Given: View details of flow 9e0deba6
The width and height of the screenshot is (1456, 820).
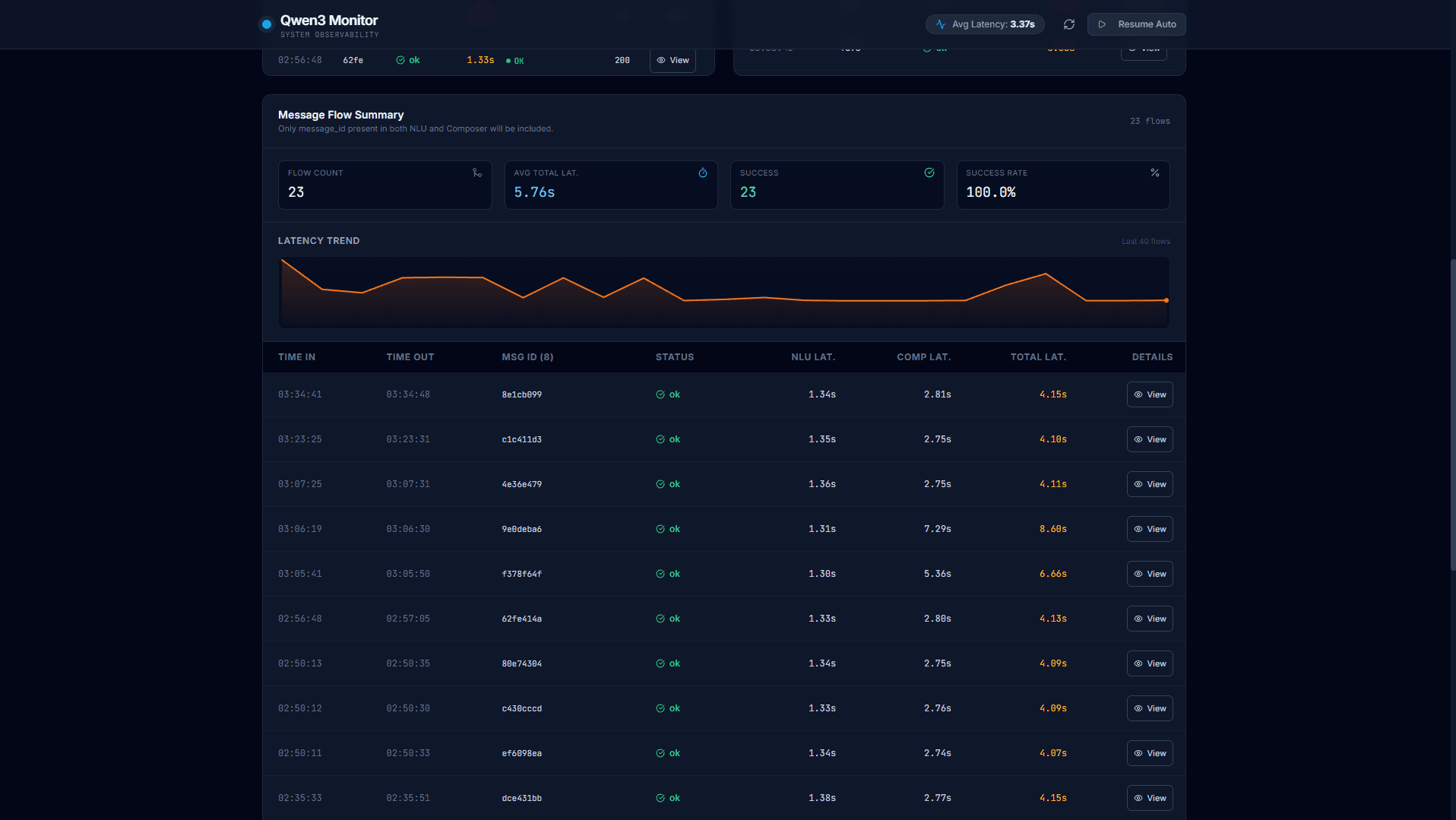Looking at the screenshot, I should click(1149, 529).
